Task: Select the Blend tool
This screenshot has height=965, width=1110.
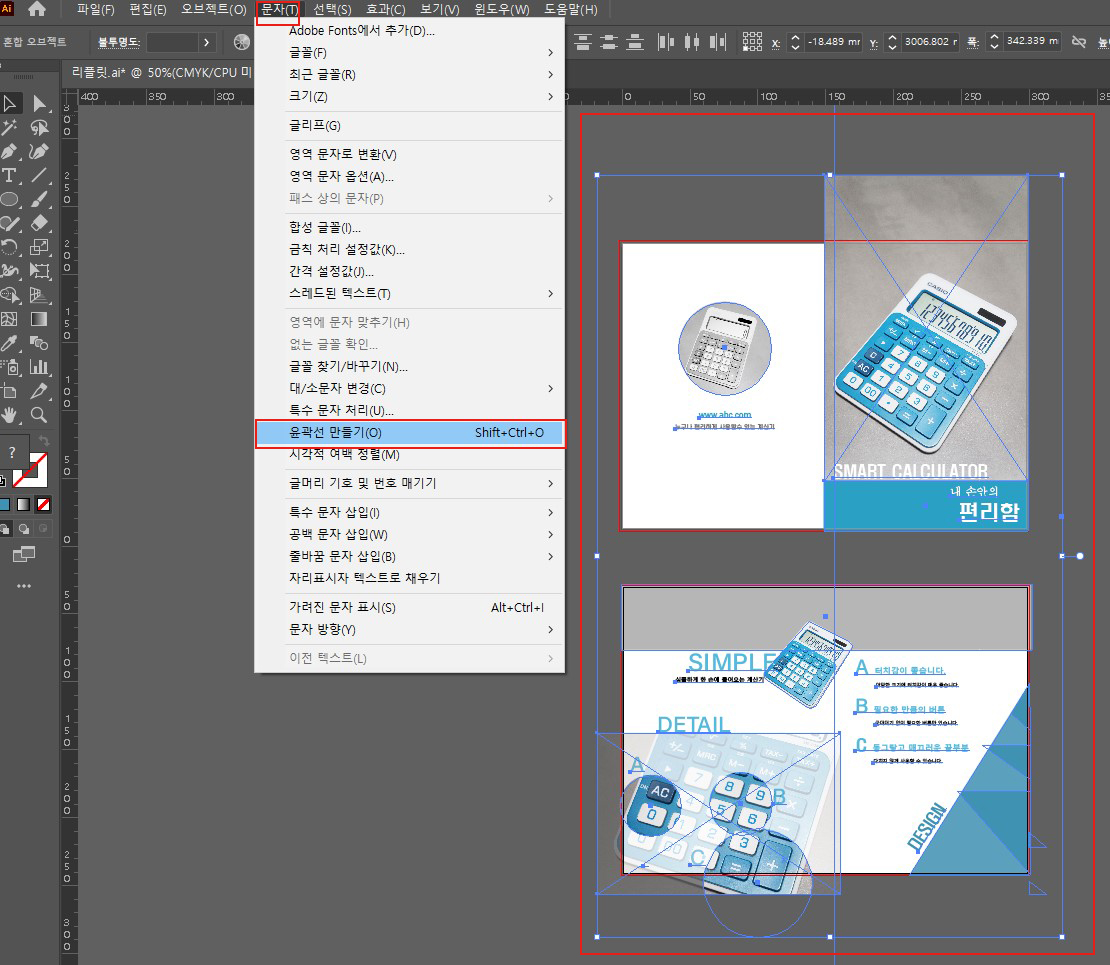Action: coord(40,343)
